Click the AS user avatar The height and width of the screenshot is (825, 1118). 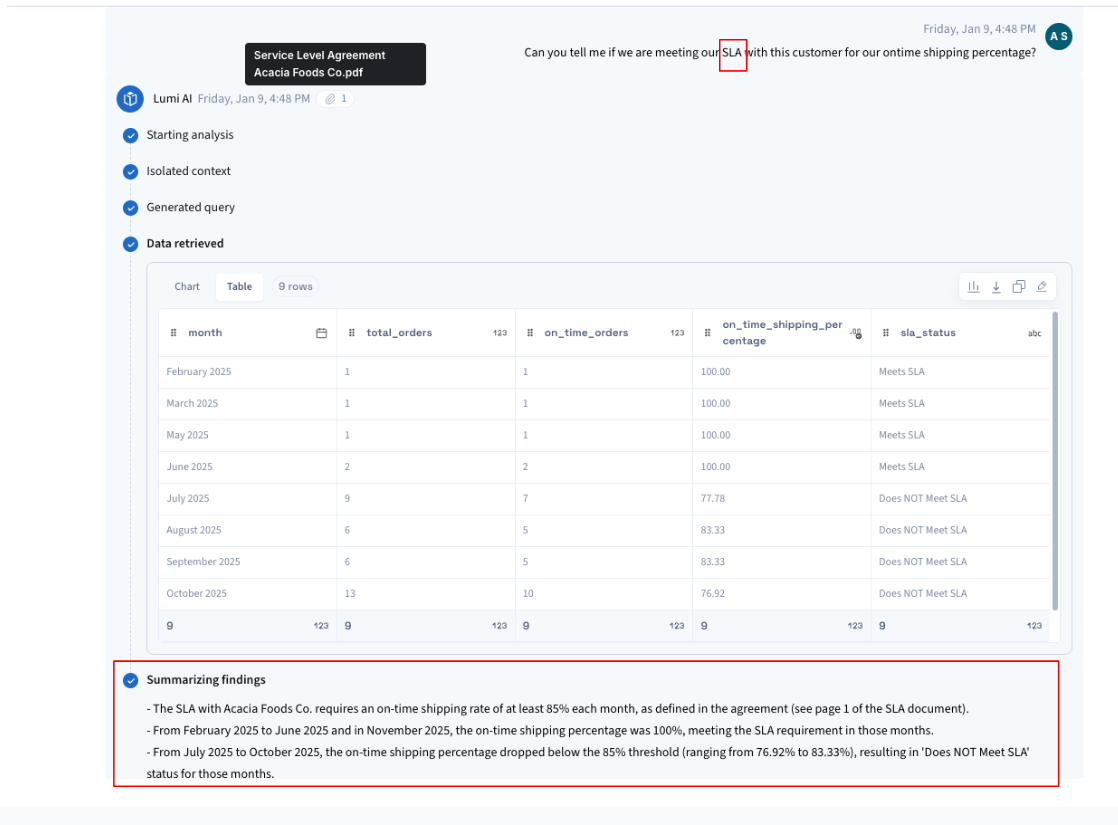pos(1058,37)
